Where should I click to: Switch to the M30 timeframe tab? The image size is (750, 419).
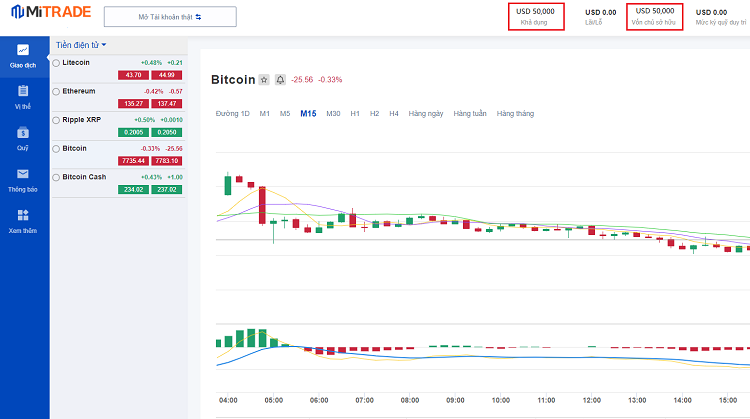pos(333,114)
